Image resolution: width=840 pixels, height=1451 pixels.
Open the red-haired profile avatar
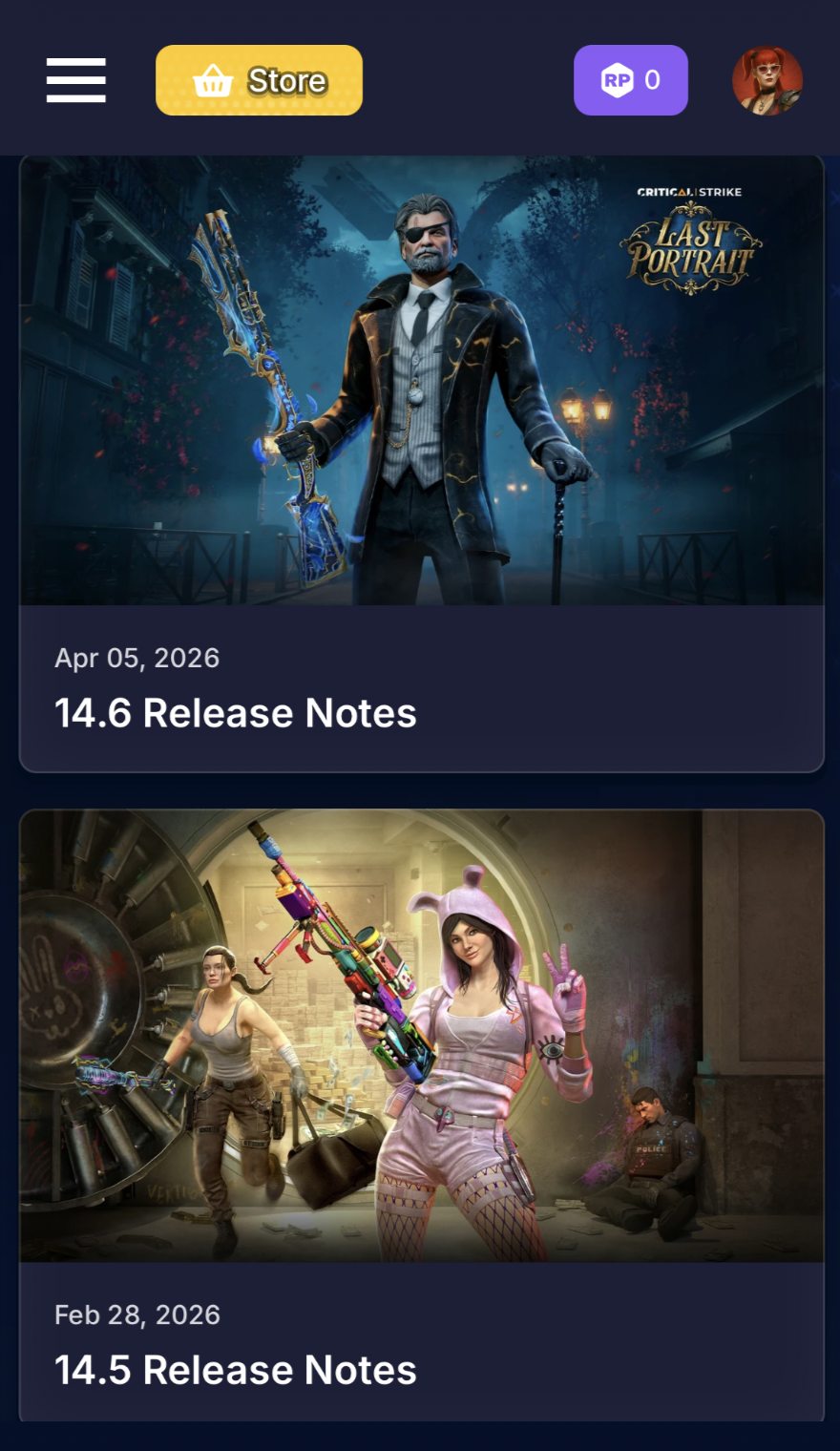(767, 80)
